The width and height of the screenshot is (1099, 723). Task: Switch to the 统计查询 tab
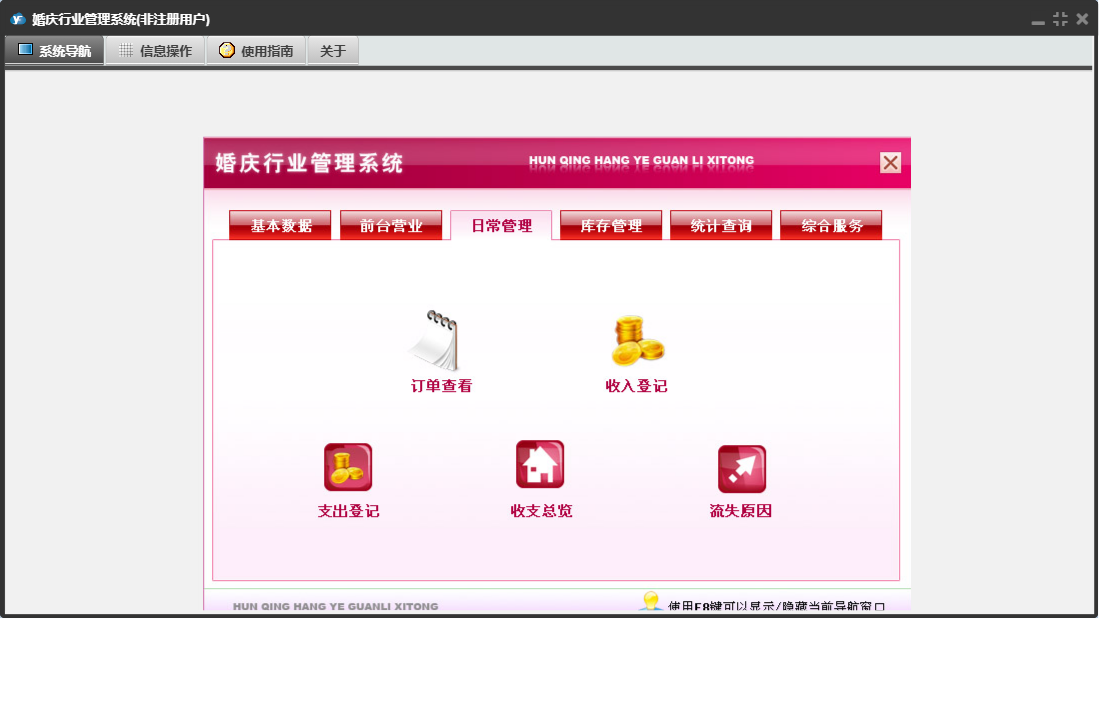coord(721,225)
